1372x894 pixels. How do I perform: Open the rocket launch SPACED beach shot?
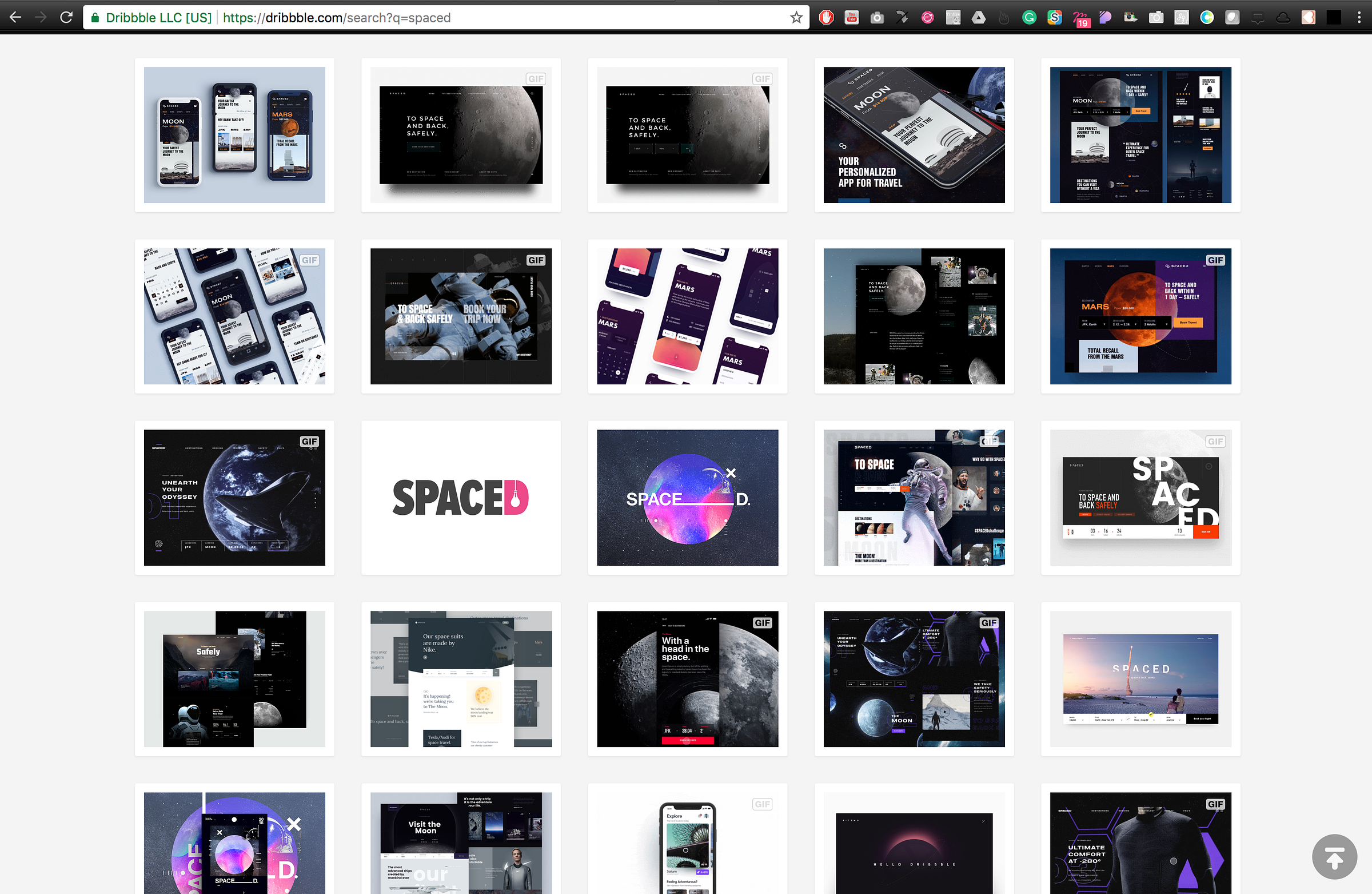tap(1140, 678)
